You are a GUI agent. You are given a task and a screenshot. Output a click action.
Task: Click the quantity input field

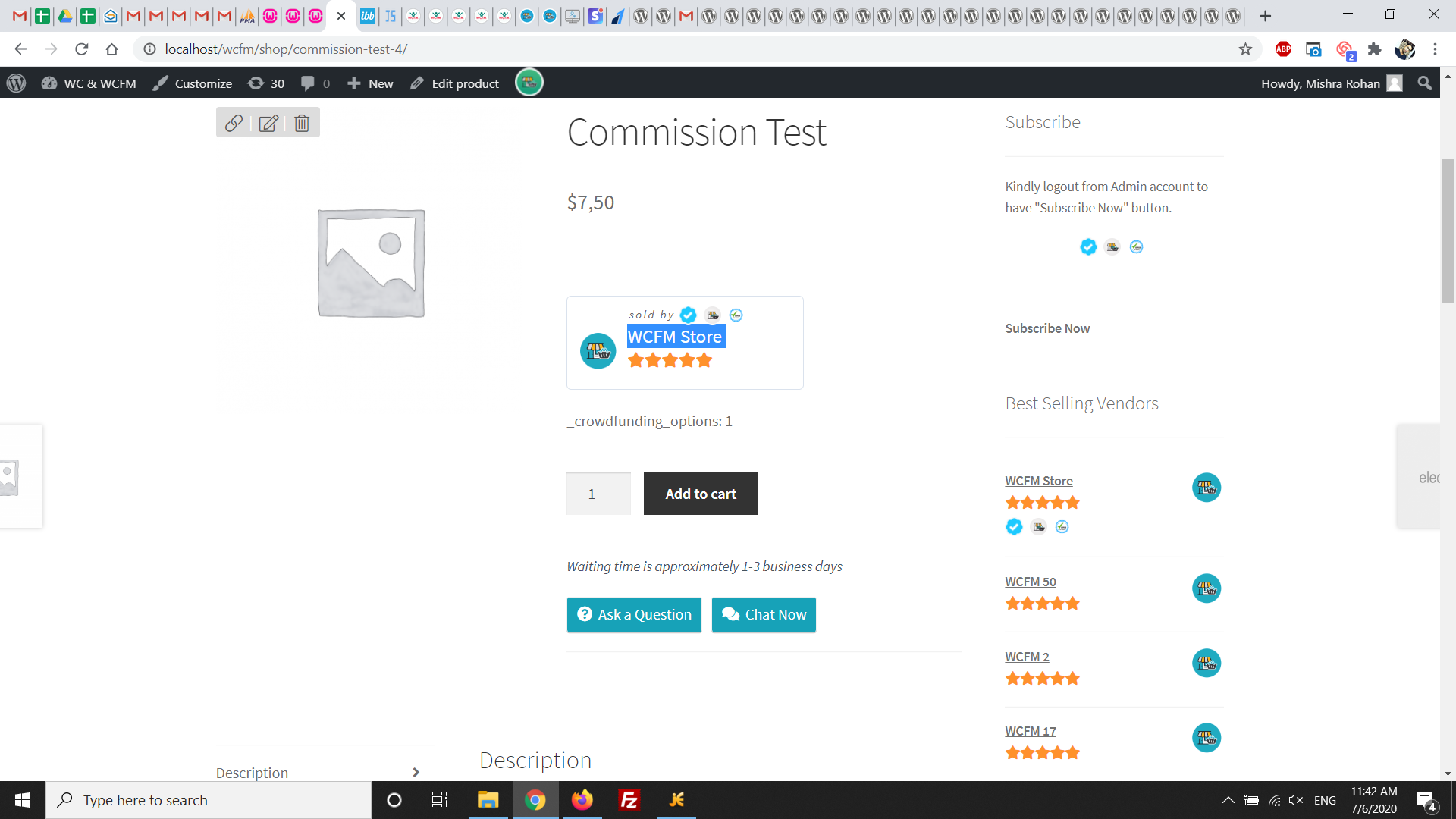(598, 494)
